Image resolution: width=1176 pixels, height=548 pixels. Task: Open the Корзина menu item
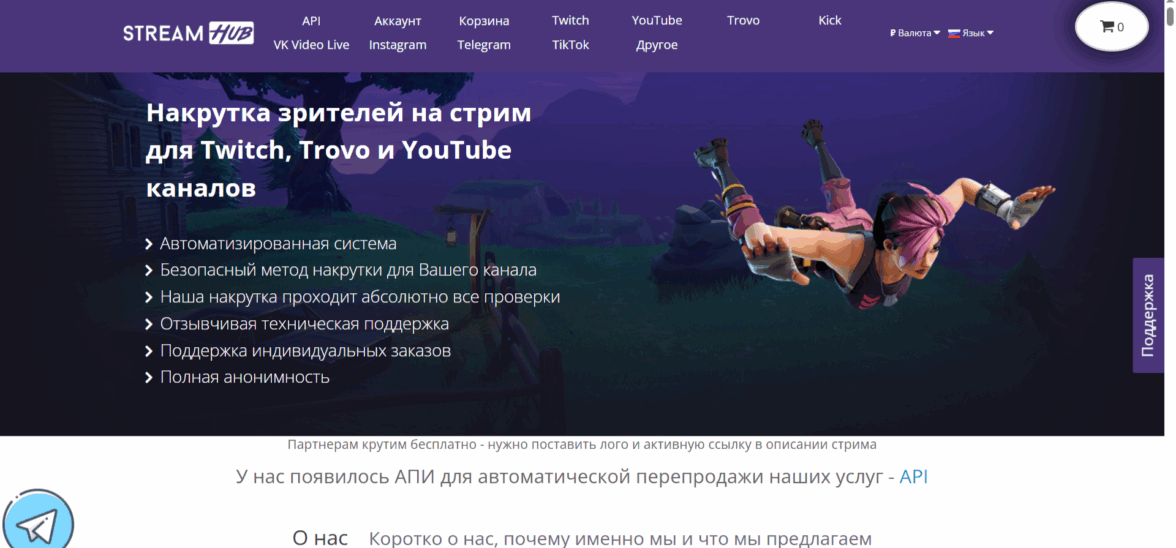coord(484,20)
